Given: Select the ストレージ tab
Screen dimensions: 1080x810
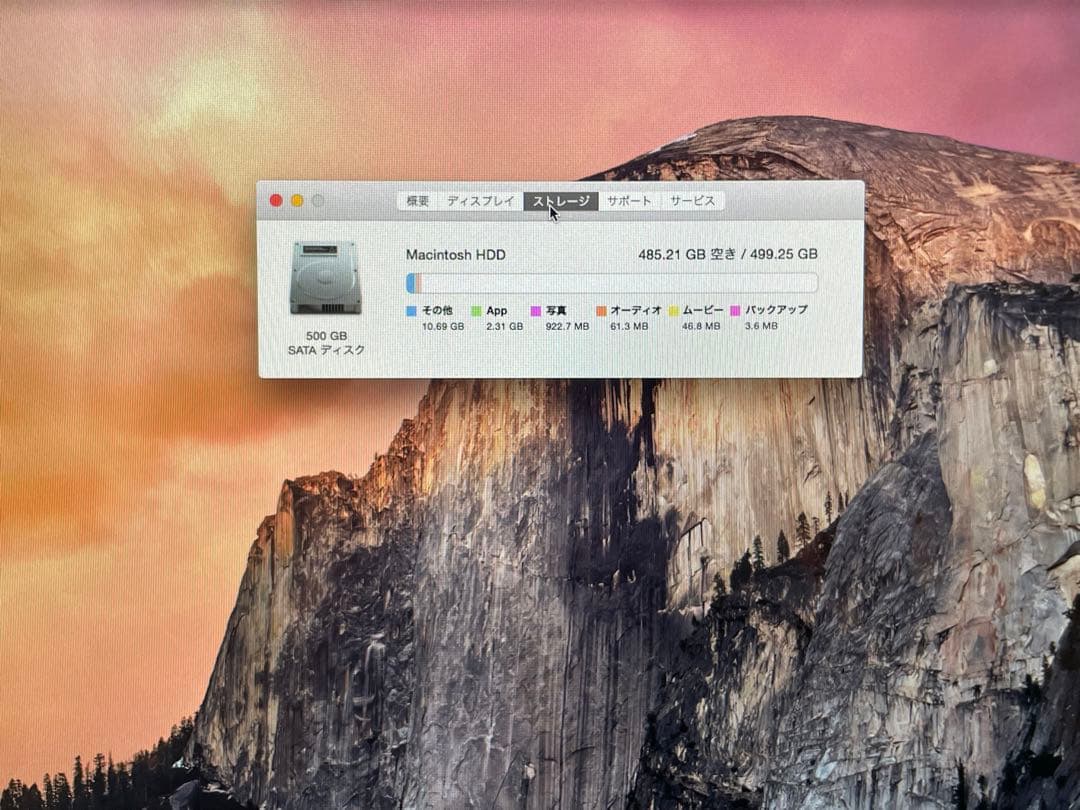Looking at the screenshot, I should pyautogui.click(x=561, y=200).
